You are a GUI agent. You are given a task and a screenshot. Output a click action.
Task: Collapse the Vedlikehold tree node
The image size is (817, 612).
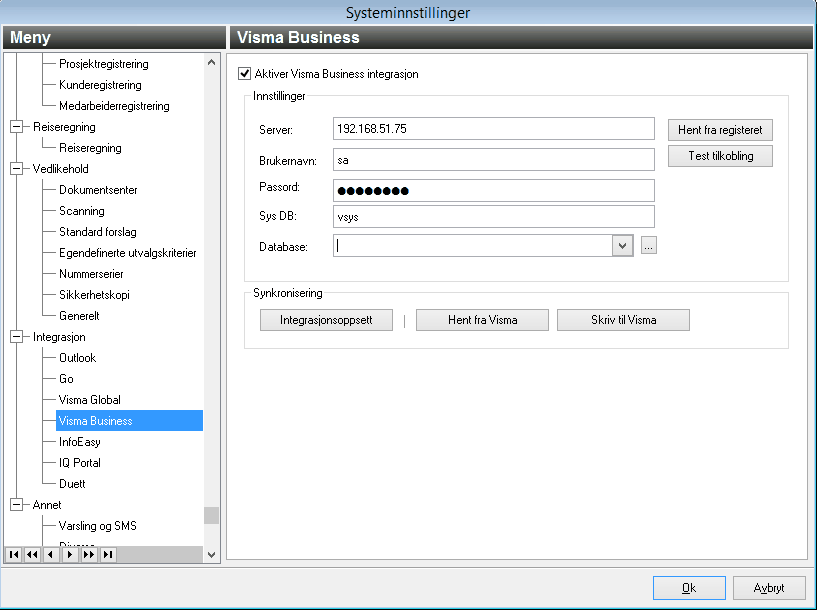pos(17,169)
